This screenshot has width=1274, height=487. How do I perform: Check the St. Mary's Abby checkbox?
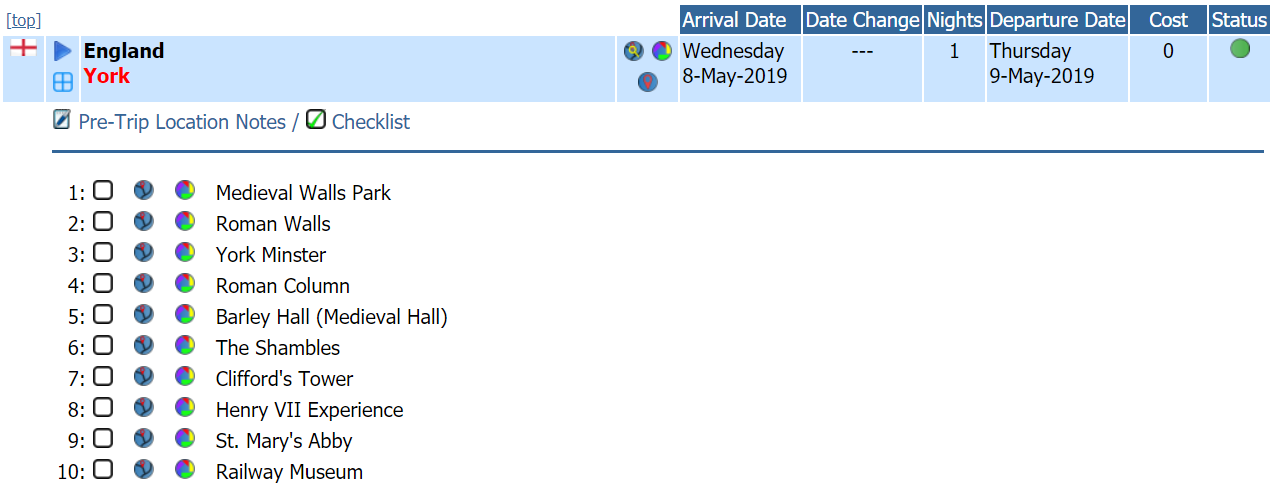(x=103, y=438)
